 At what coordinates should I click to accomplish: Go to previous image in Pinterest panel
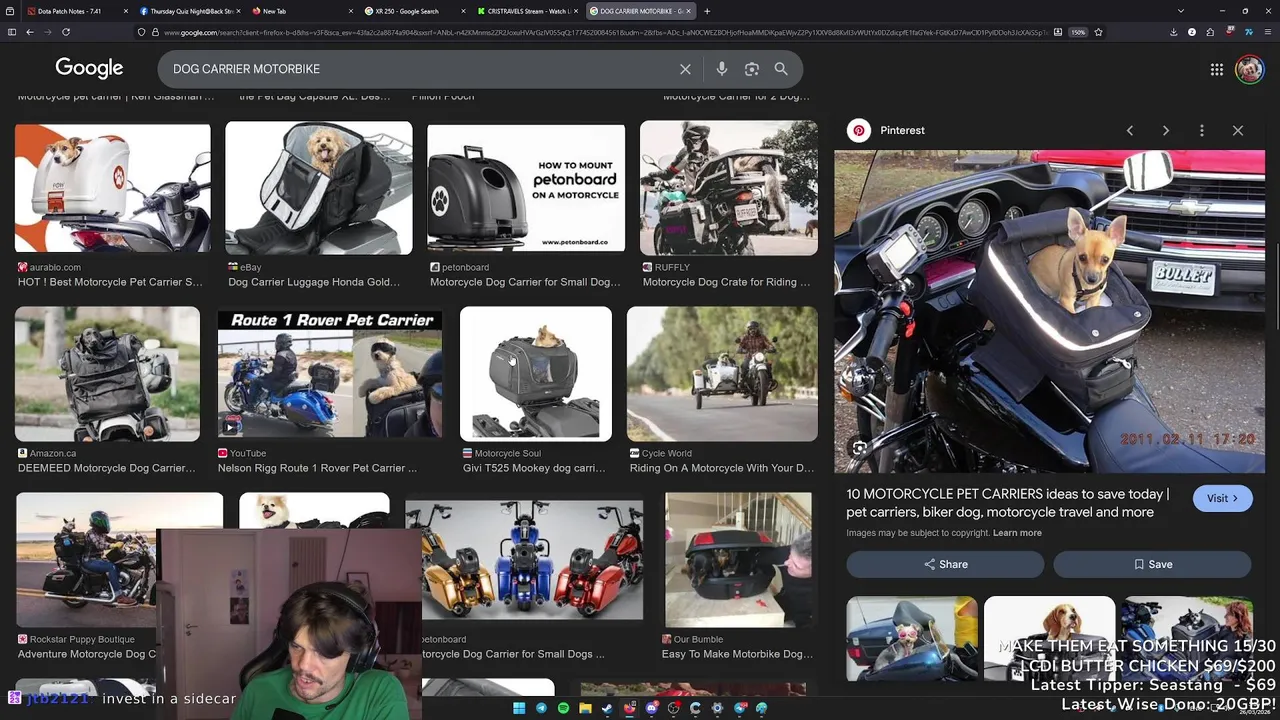[x=1130, y=131]
